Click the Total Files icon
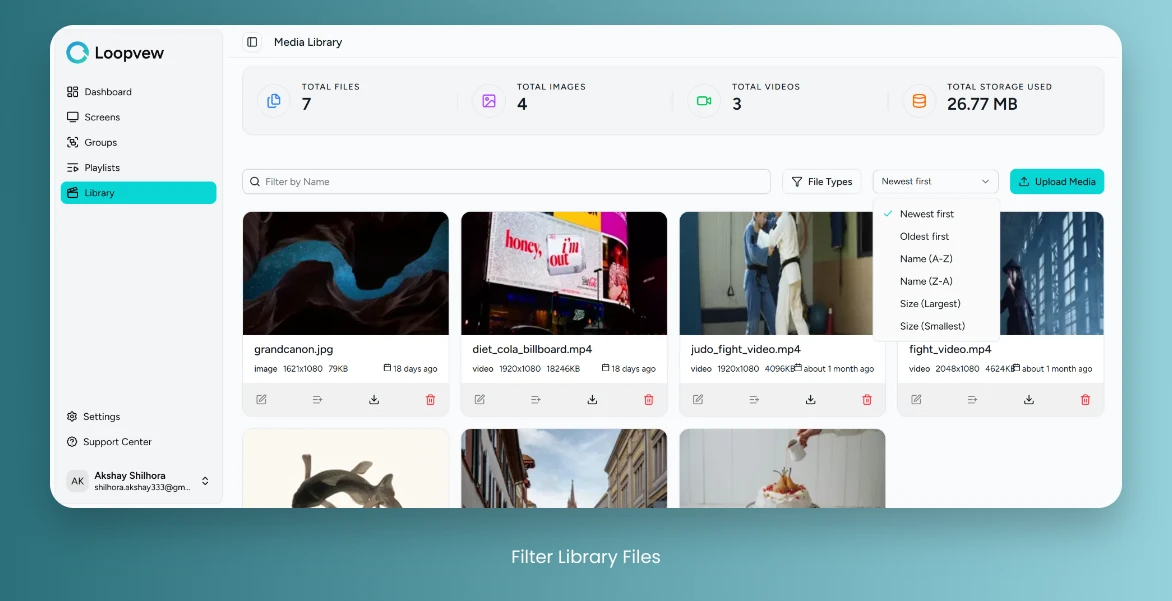 [274, 100]
